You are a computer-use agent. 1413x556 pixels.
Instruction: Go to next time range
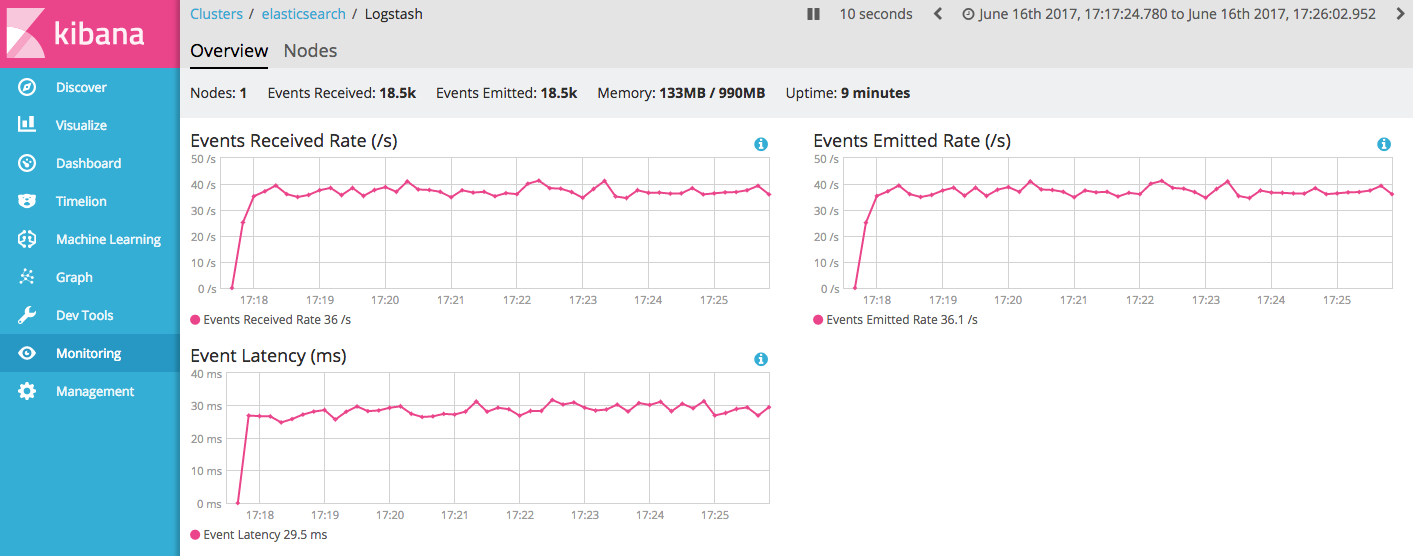1400,14
